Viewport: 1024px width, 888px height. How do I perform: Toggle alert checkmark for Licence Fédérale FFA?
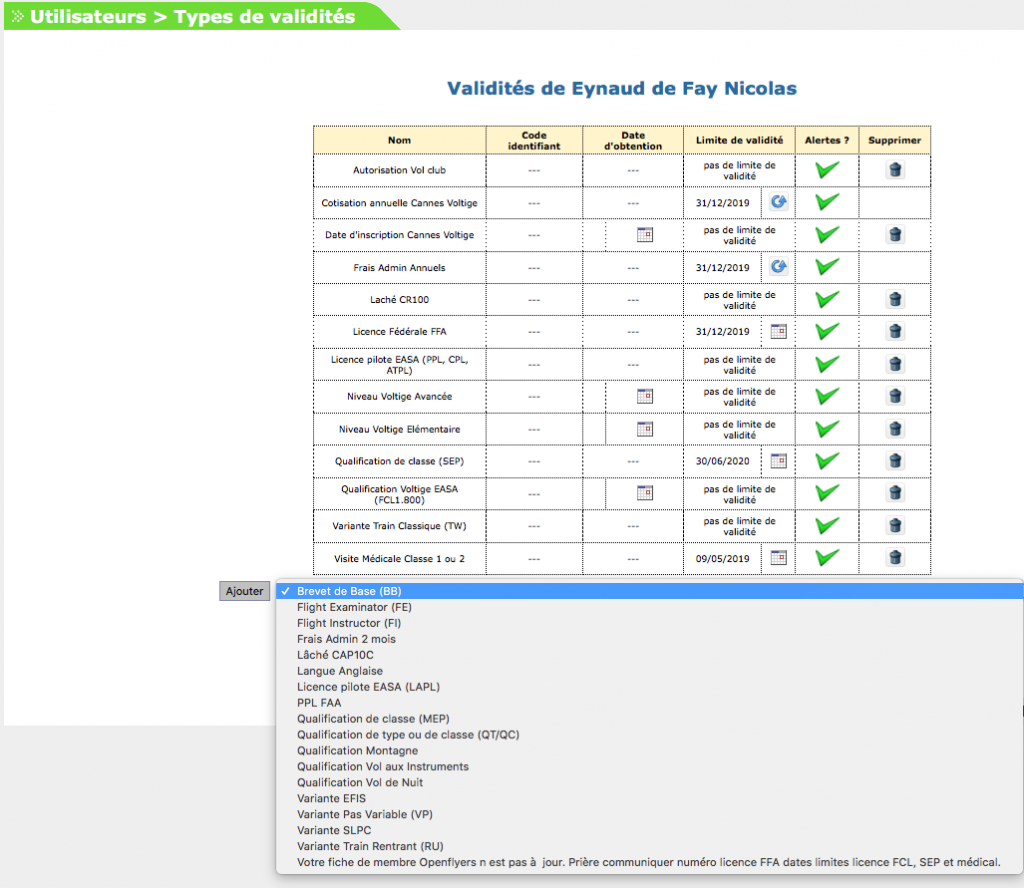click(827, 331)
